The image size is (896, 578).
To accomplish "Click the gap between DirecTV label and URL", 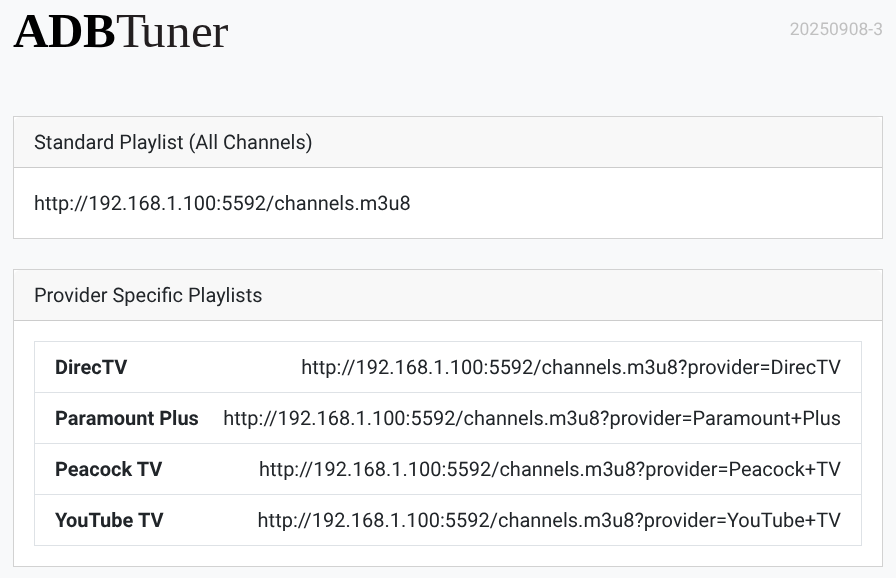I will [x=215, y=367].
